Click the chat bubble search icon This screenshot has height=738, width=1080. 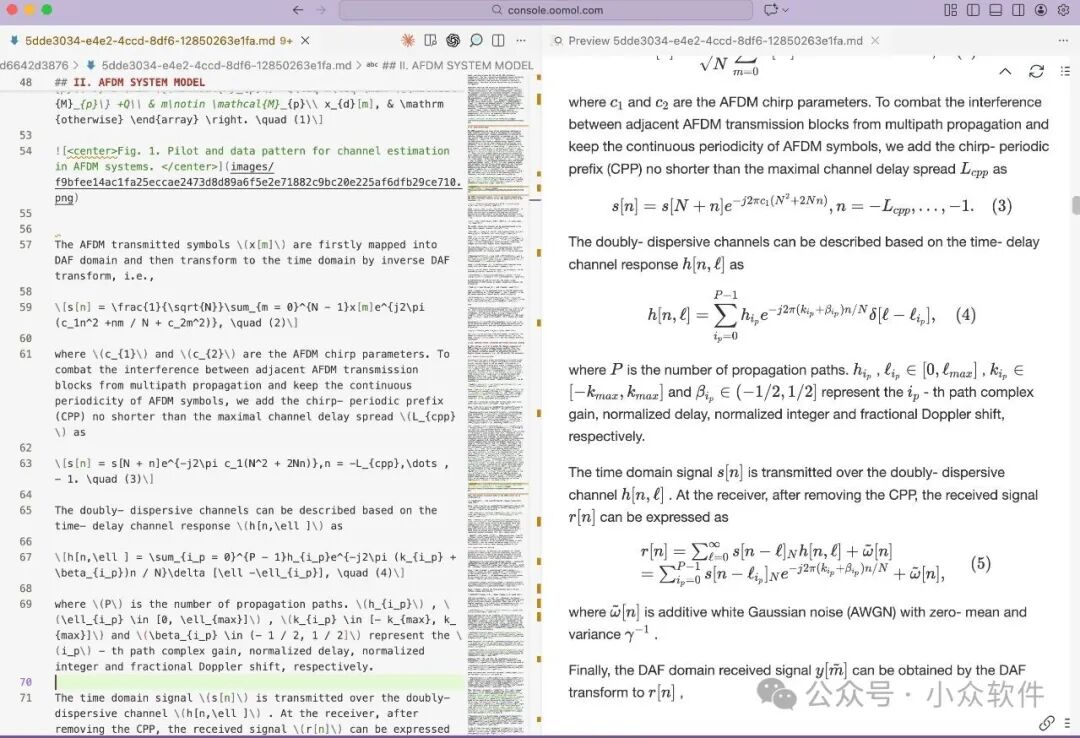[476, 41]
